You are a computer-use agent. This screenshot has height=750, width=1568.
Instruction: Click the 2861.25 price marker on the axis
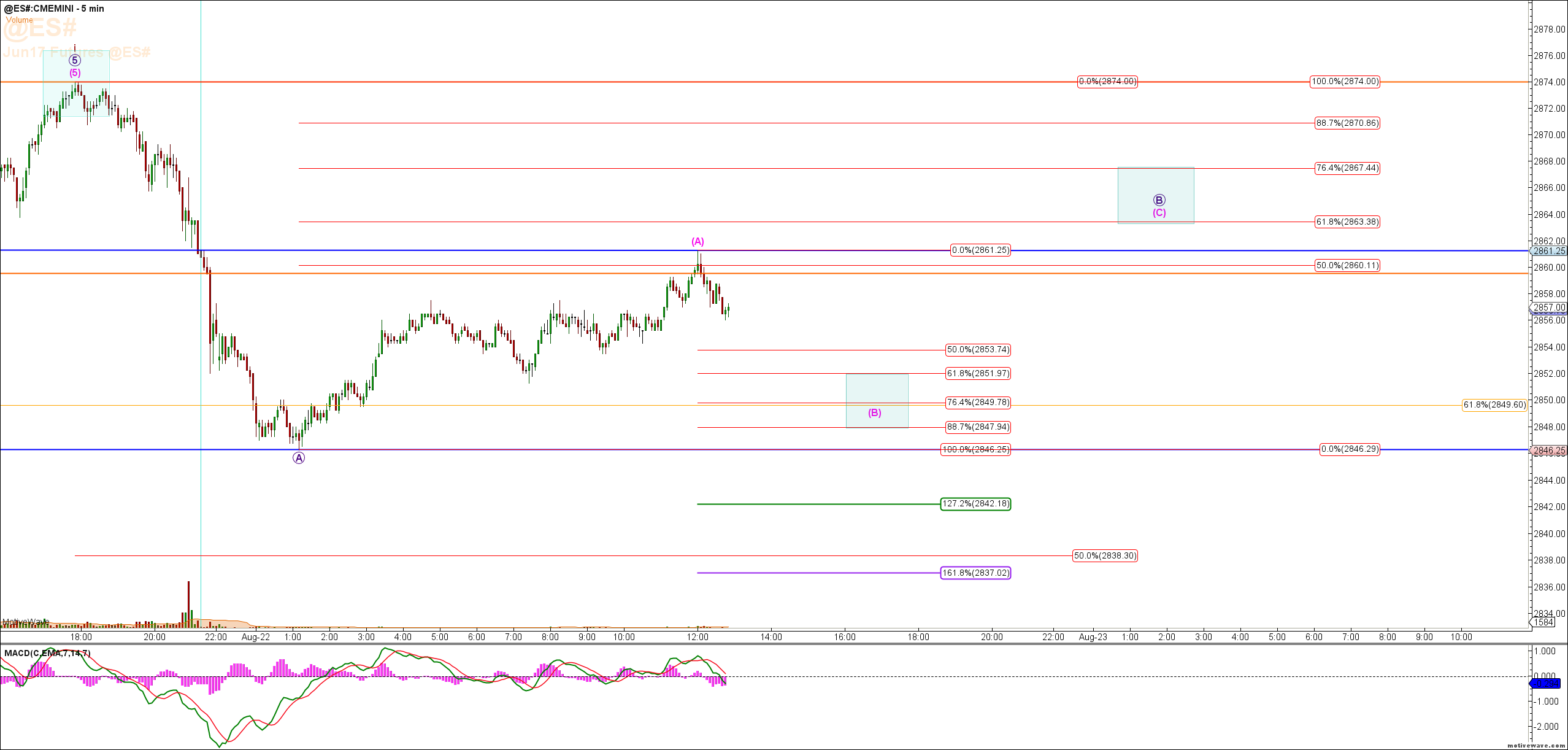(1548, 251)
